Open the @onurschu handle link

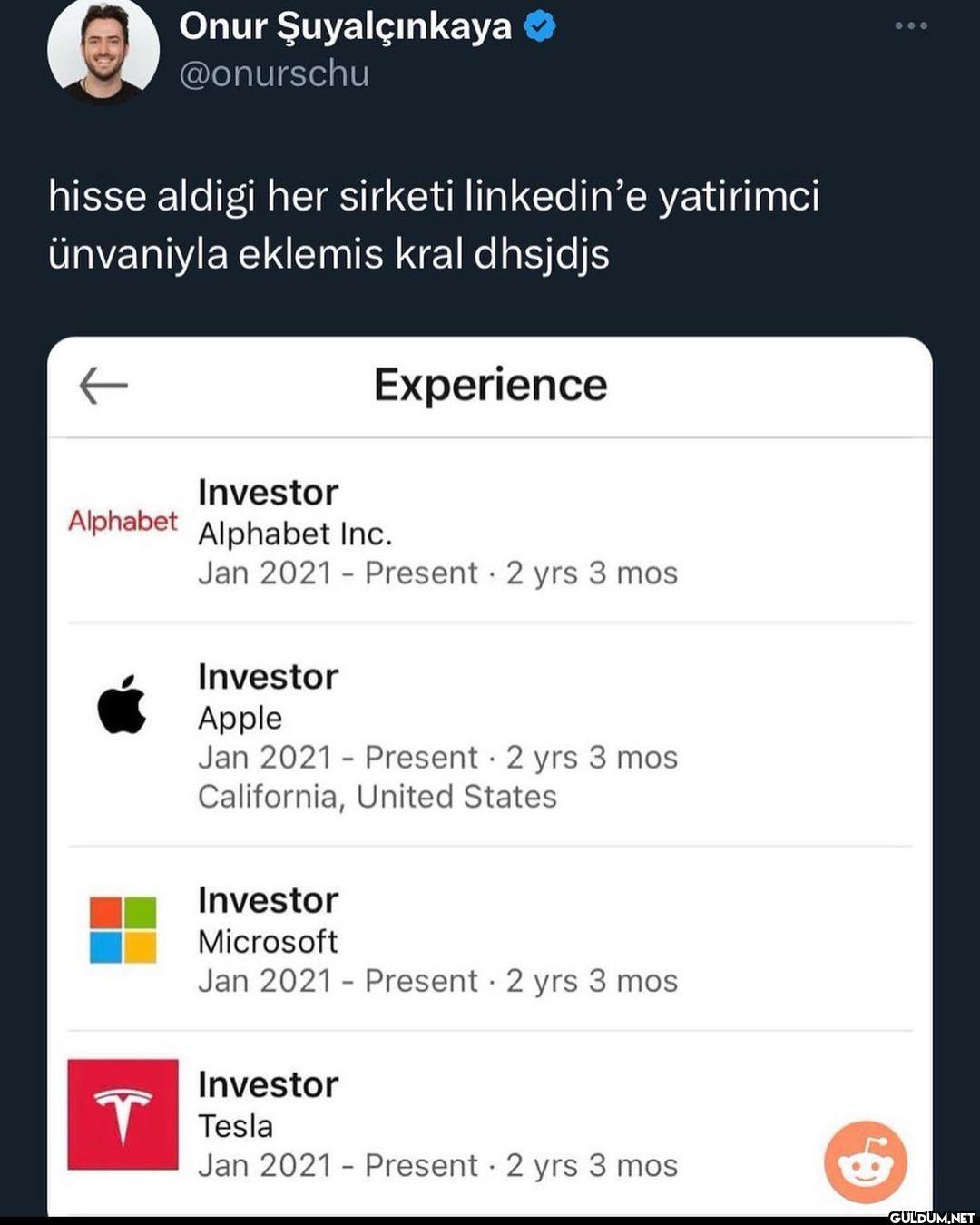pos(274,73)
